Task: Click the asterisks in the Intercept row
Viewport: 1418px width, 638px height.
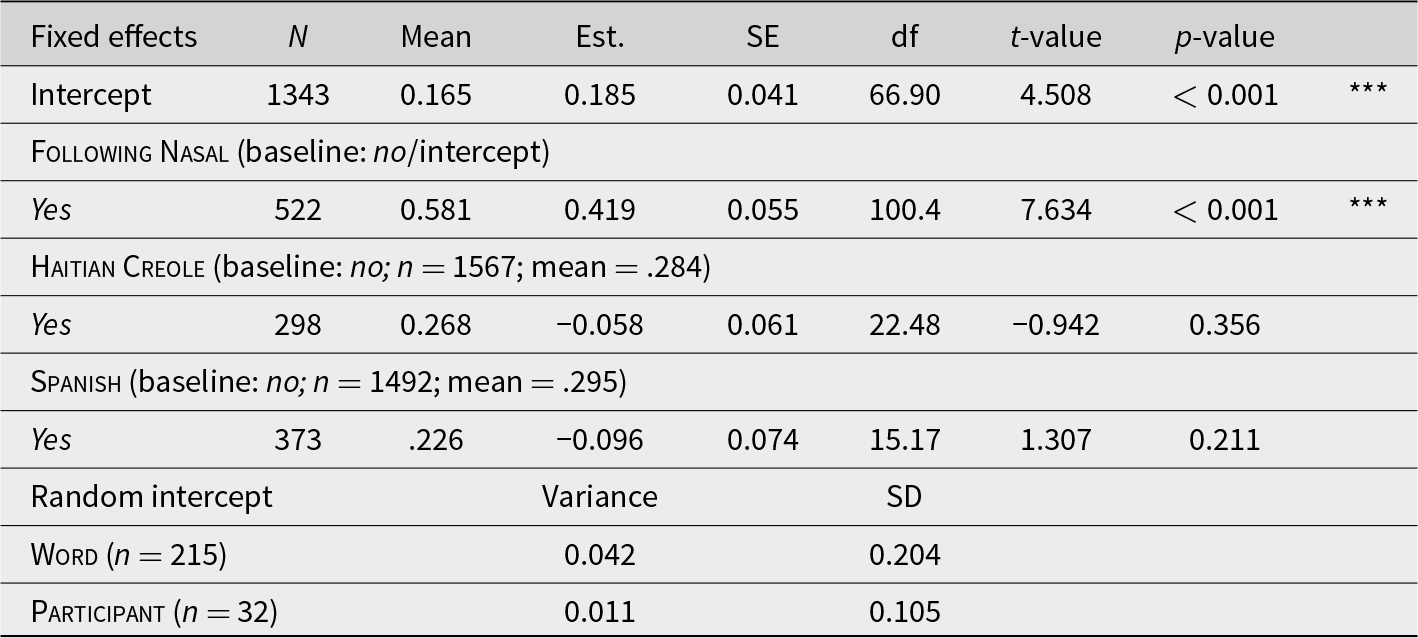Action: (1368, 90)
